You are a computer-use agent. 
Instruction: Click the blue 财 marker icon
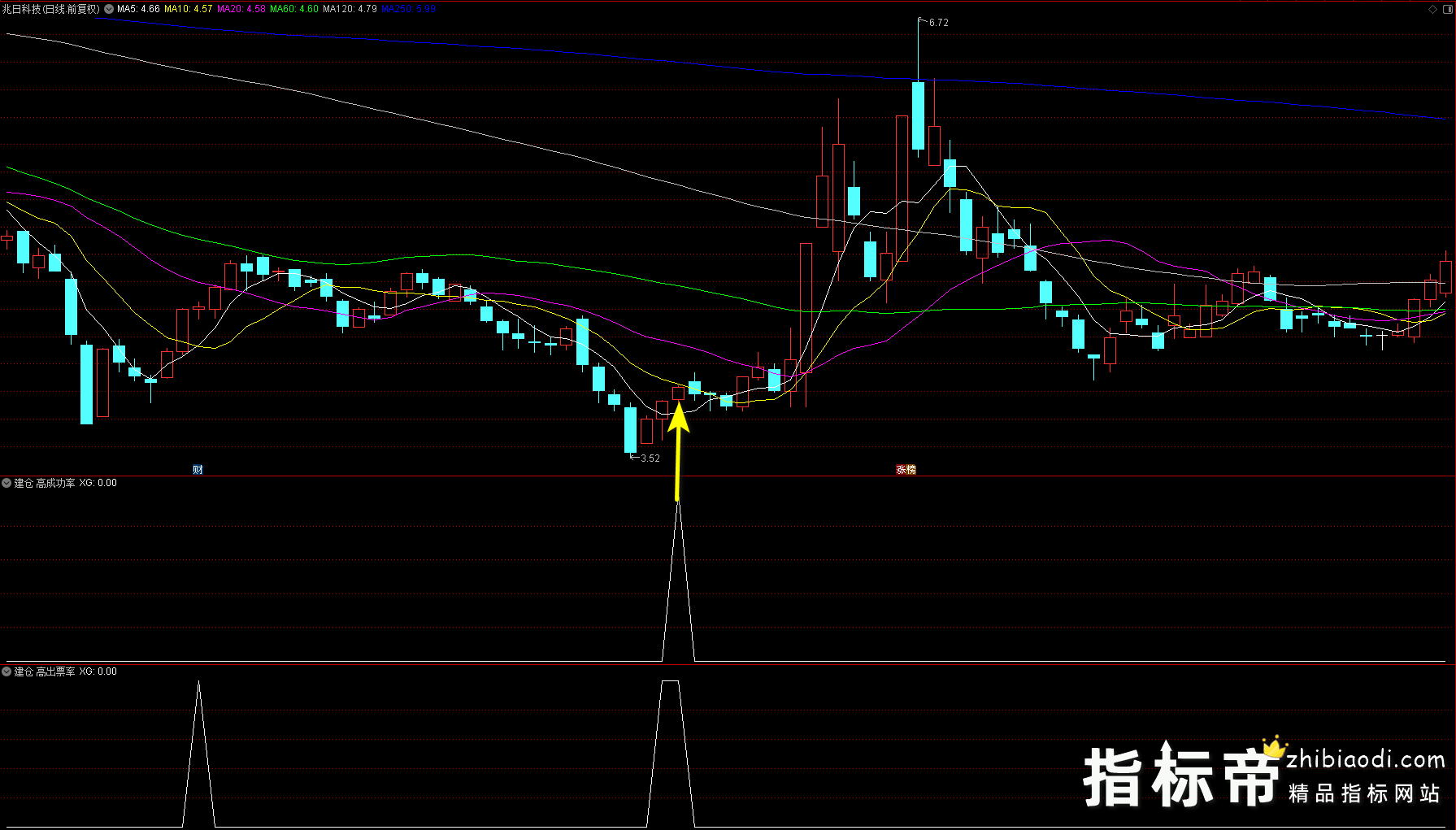198,470
